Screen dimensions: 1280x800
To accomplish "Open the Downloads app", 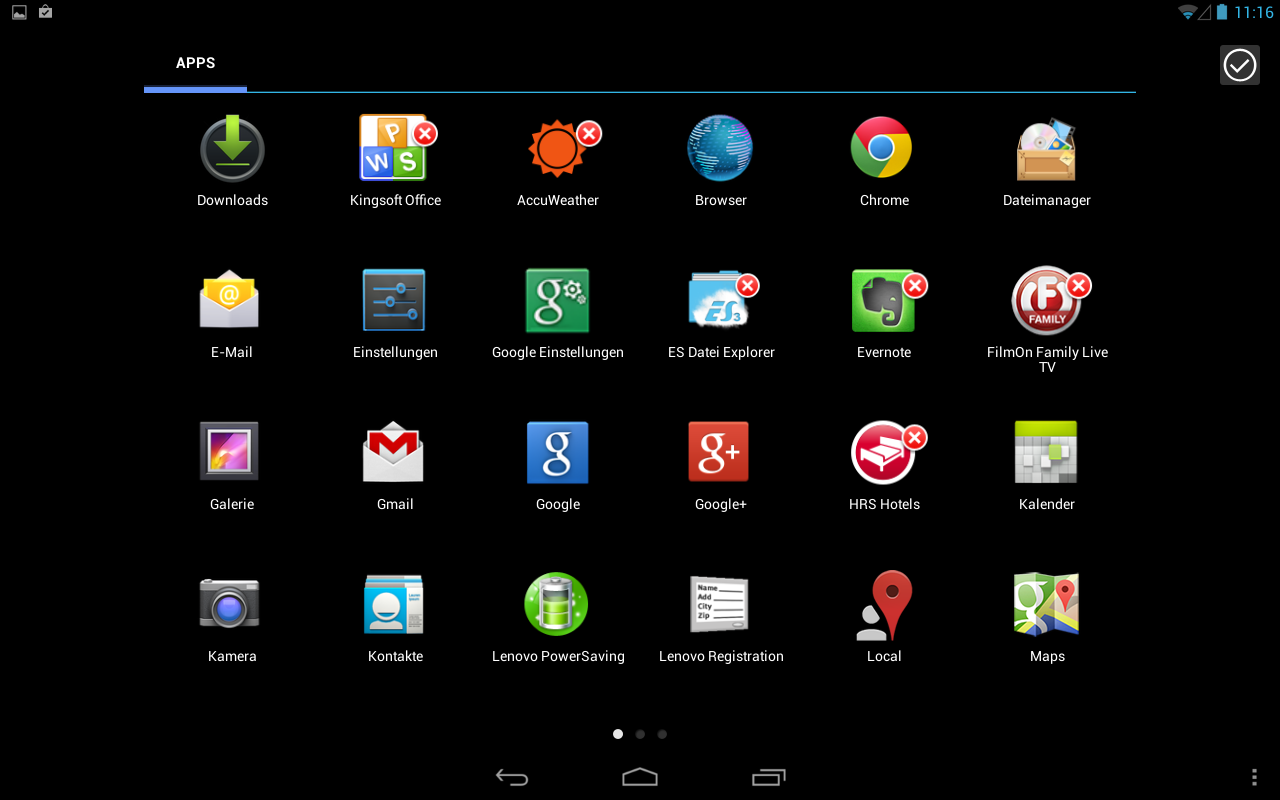I will click(x=232, y=148).
